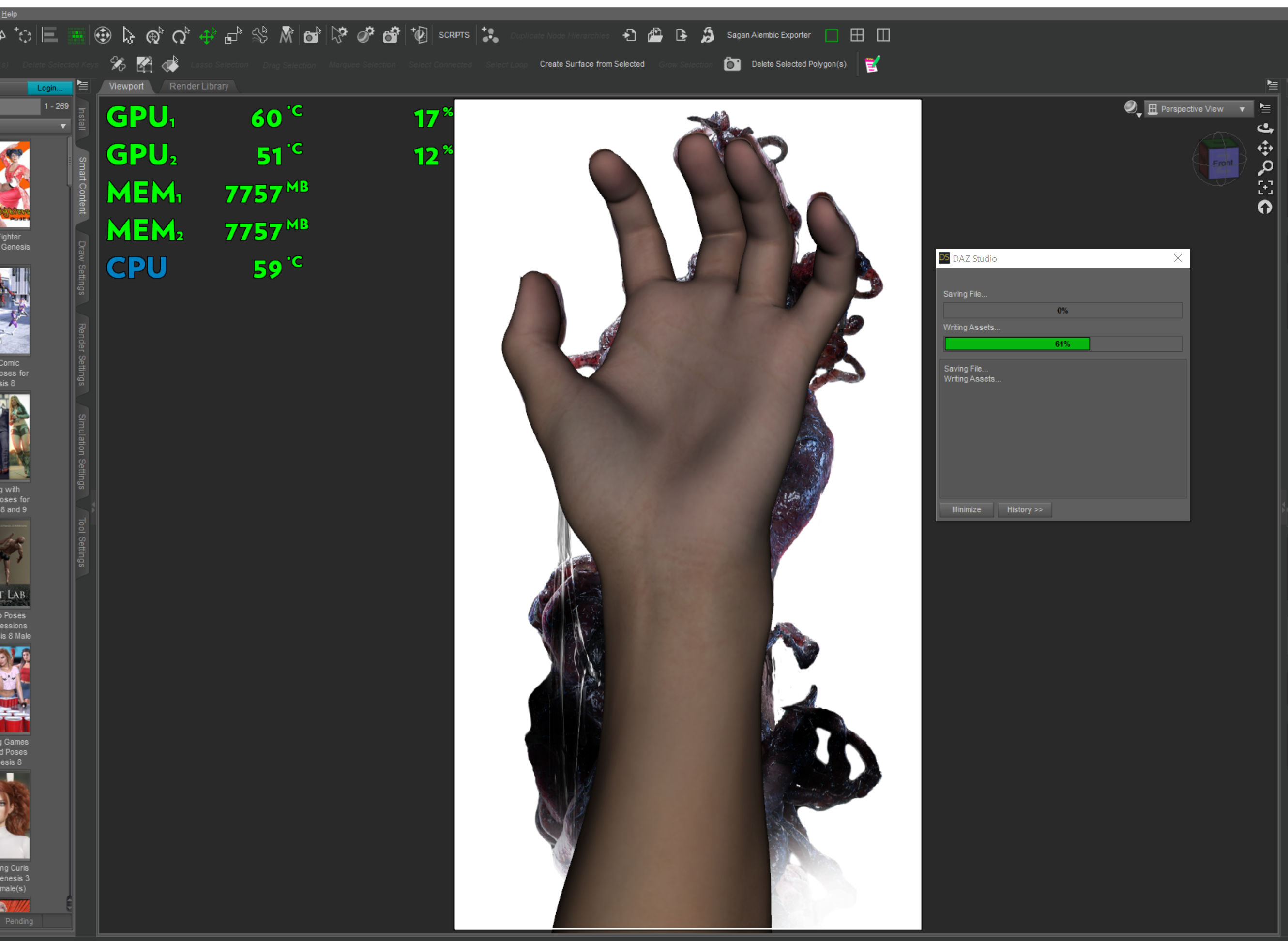Click the Writing Assets progress bar
The height and width of the screenshot is (941, 1288).
1062,344
